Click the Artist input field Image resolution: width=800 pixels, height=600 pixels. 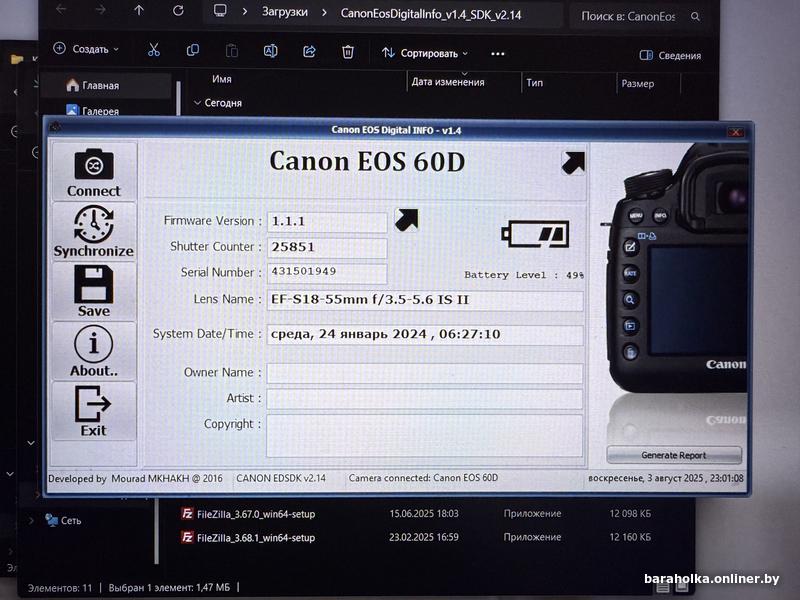click(424, 399)
